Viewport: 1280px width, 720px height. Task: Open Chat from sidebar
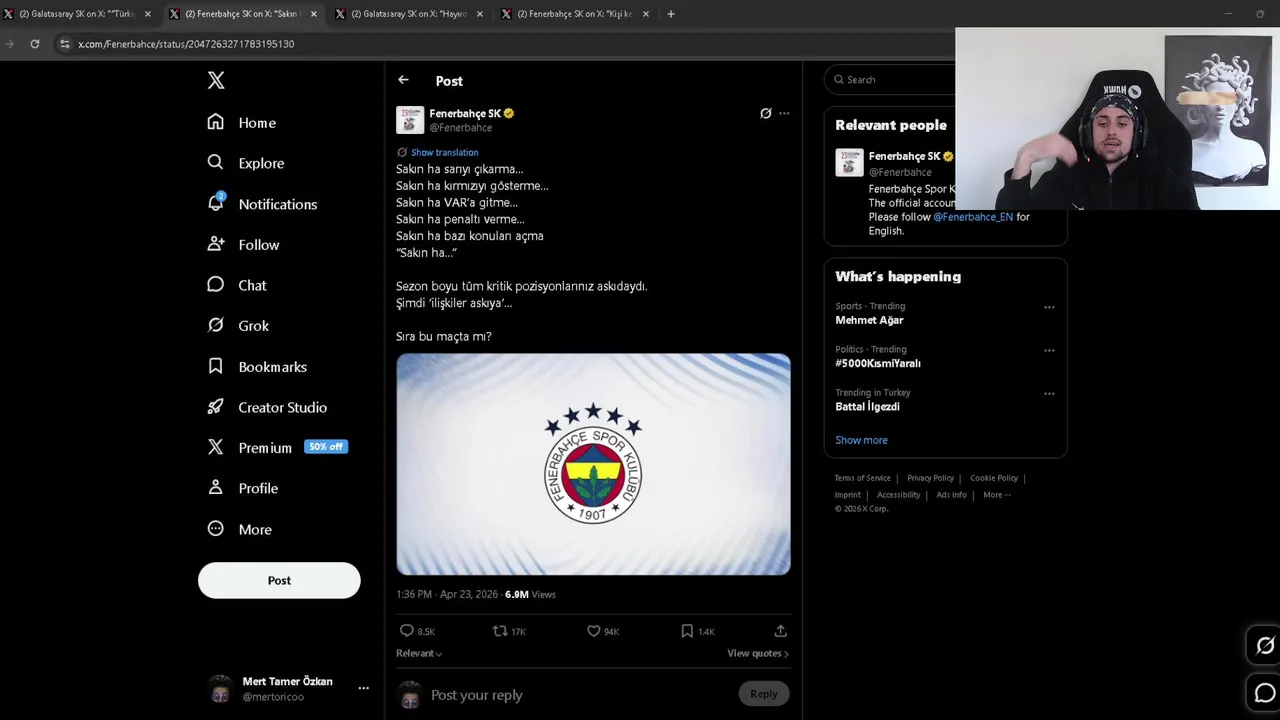tap(237, 285)
